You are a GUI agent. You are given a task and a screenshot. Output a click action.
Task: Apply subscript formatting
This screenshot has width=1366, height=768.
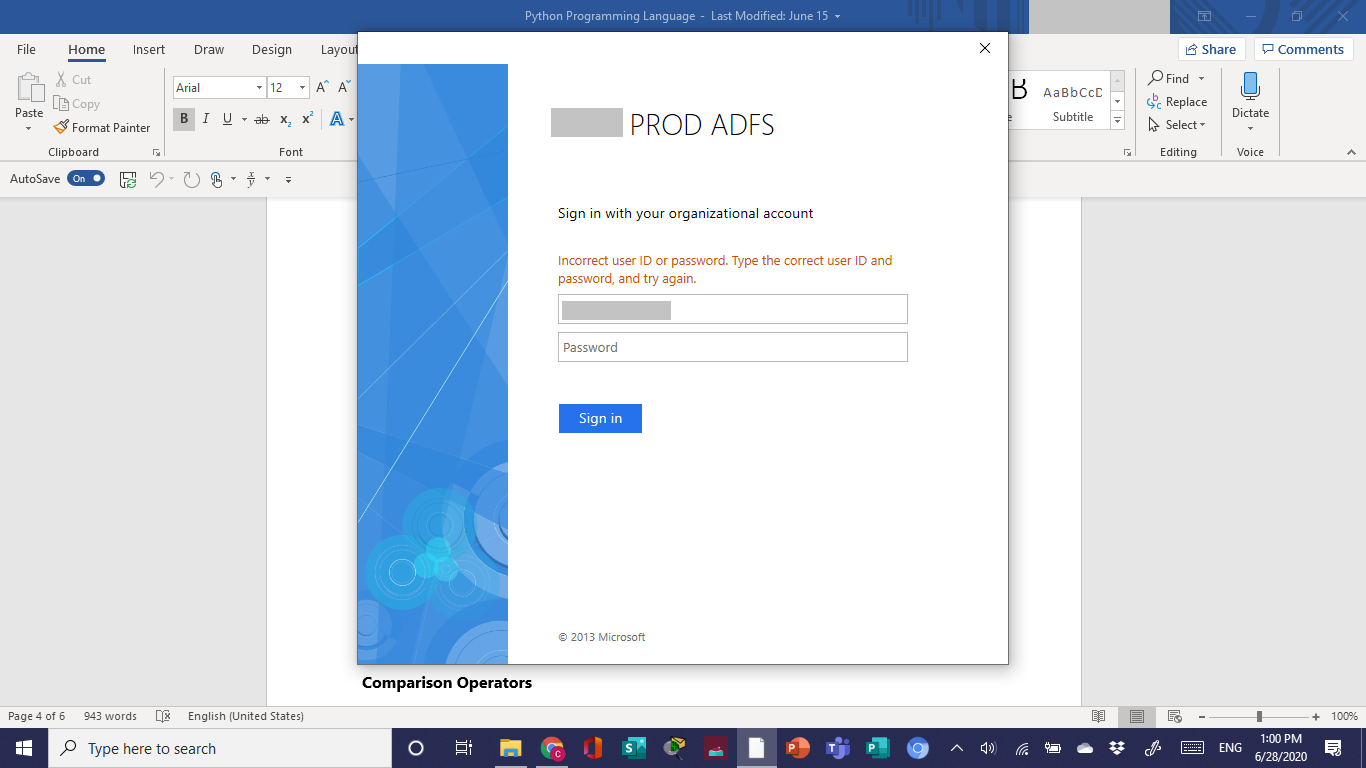[x=285, y=119]
